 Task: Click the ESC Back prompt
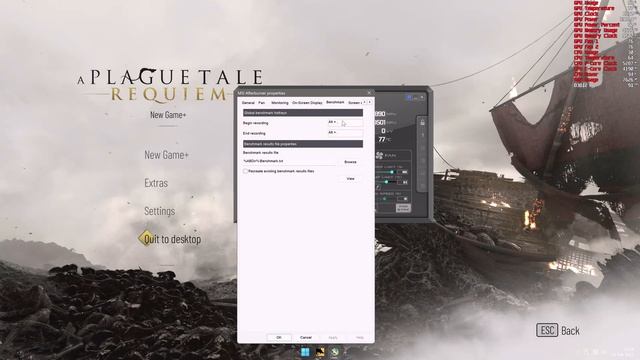[x=558, y=331]
